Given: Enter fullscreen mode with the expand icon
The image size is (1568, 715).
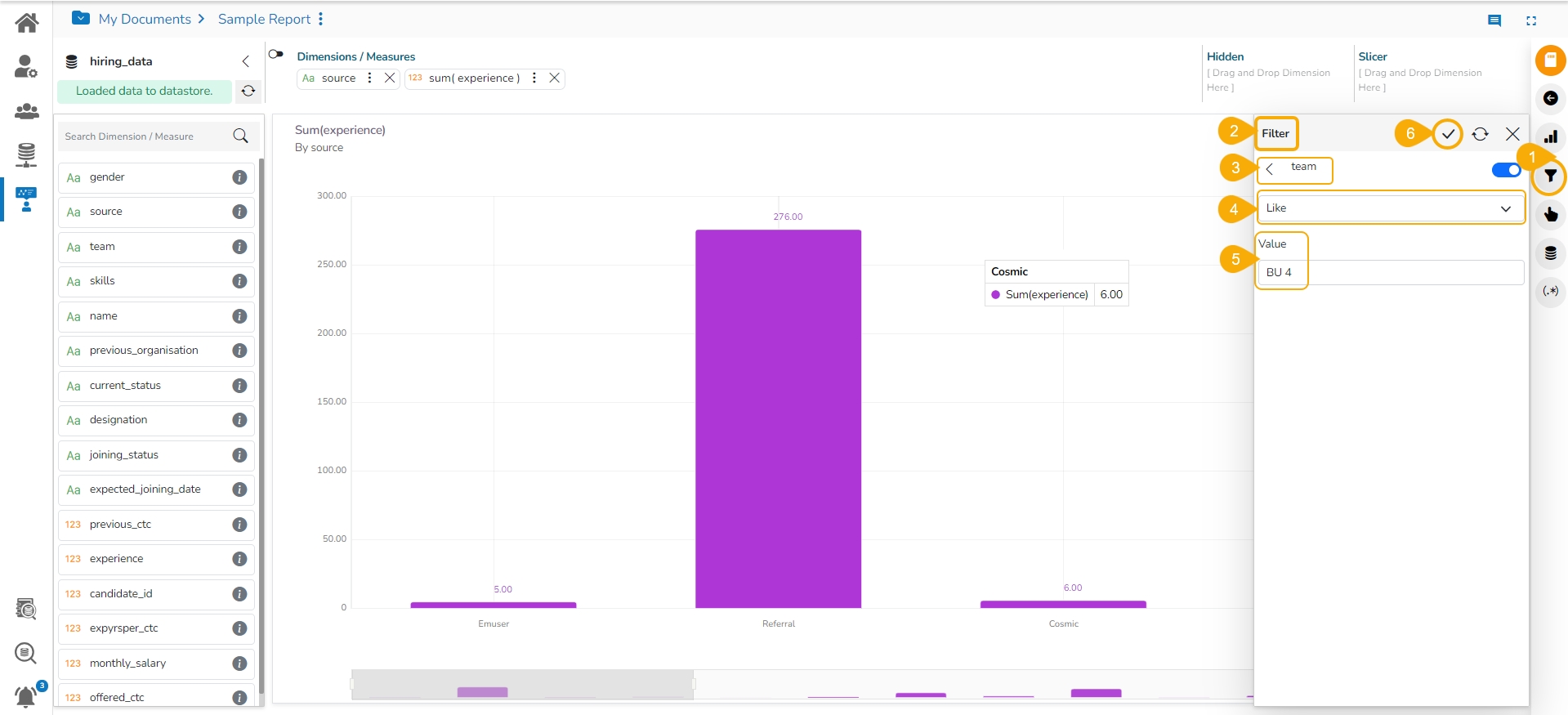Looking at the screenshot, I should (x=1531, y=20).
